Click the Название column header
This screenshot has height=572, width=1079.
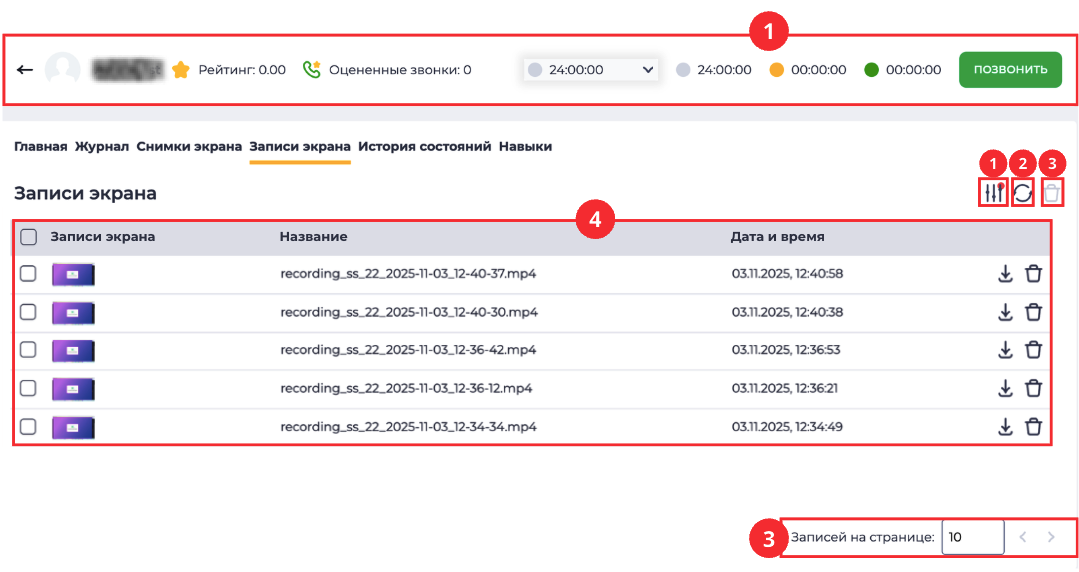tap(313, 237)
